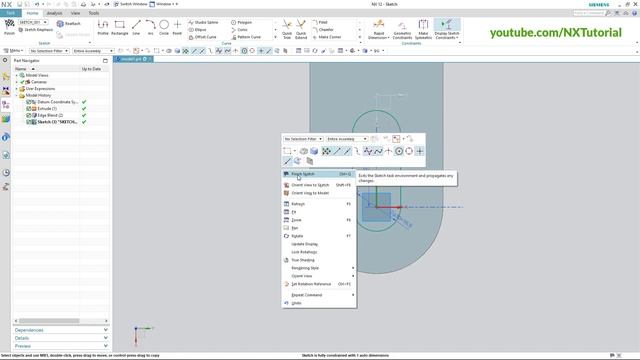Open Geometric Constraints tool
The width and height of the screenshot is (640, 360).
click(x=402, y=29)
